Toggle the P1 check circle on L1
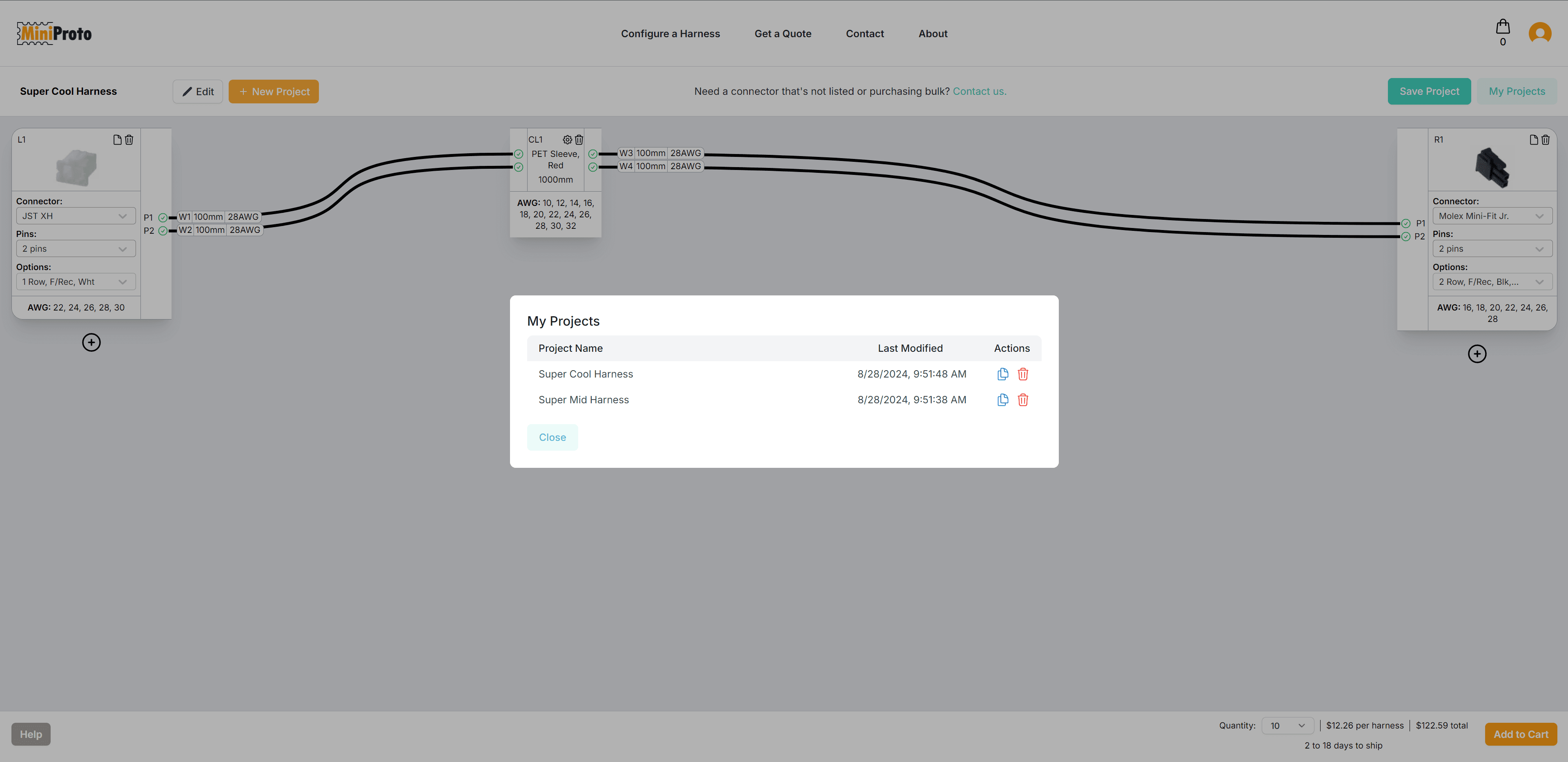Viewport: 1568px width, 762px height. click(163, 217)
